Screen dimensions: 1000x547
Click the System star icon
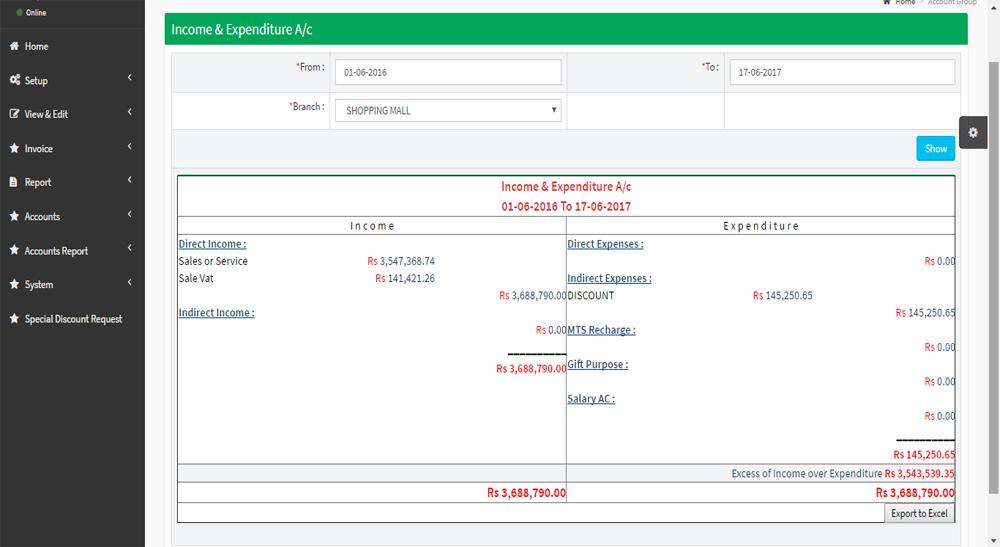tap(14, 284)
